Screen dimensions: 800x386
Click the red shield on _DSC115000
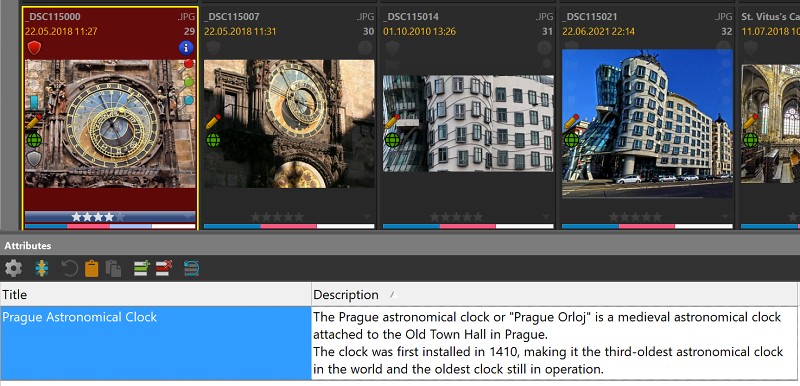click(34, 48)
